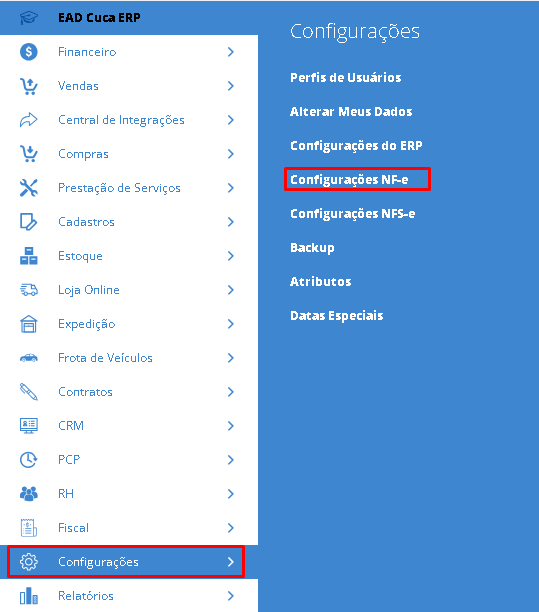Click the Loja Online delivery truck icon

tap(28, 290)
